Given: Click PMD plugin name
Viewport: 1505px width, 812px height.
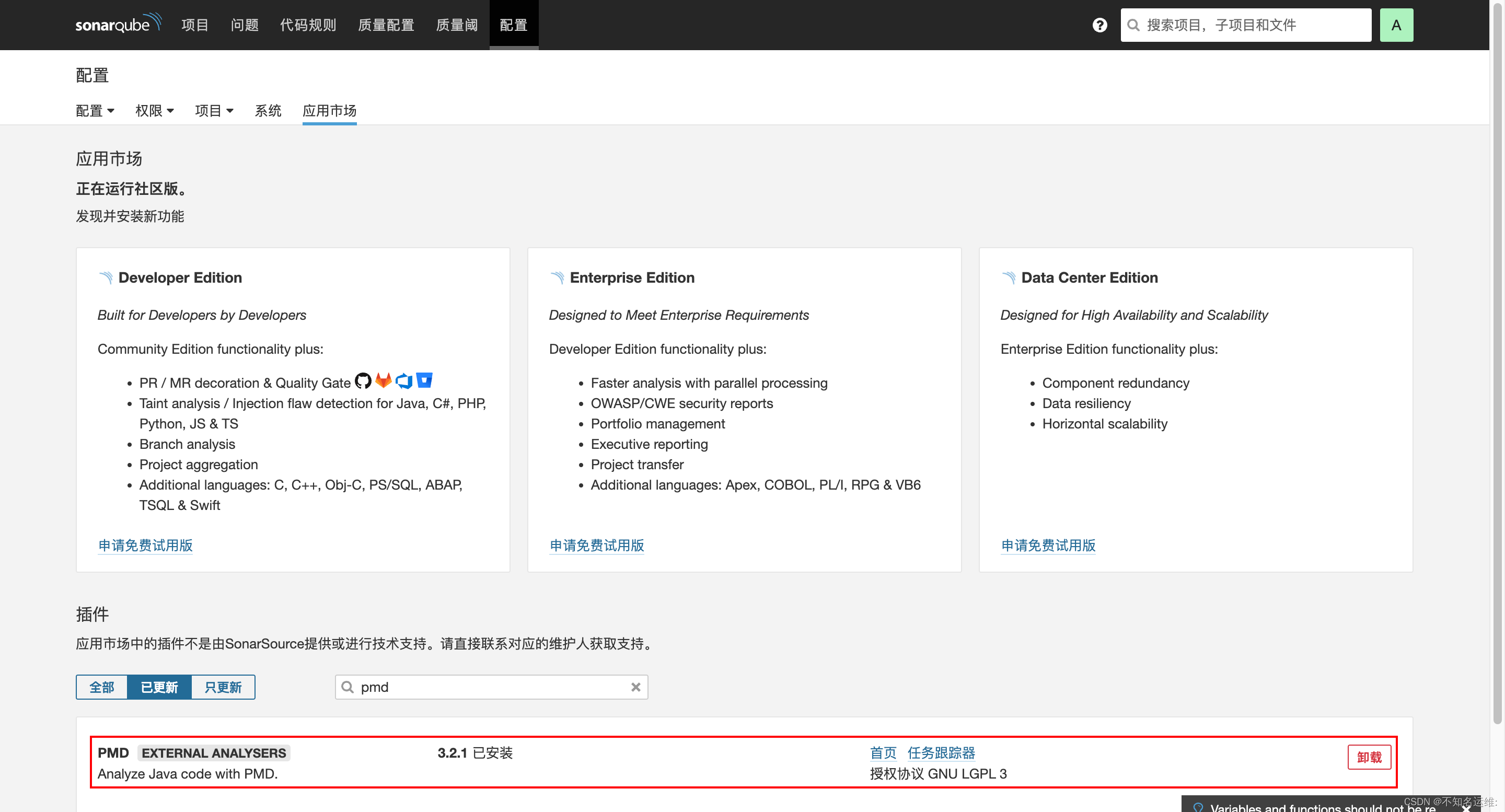Looking at the screenshot, I should 113,753.
